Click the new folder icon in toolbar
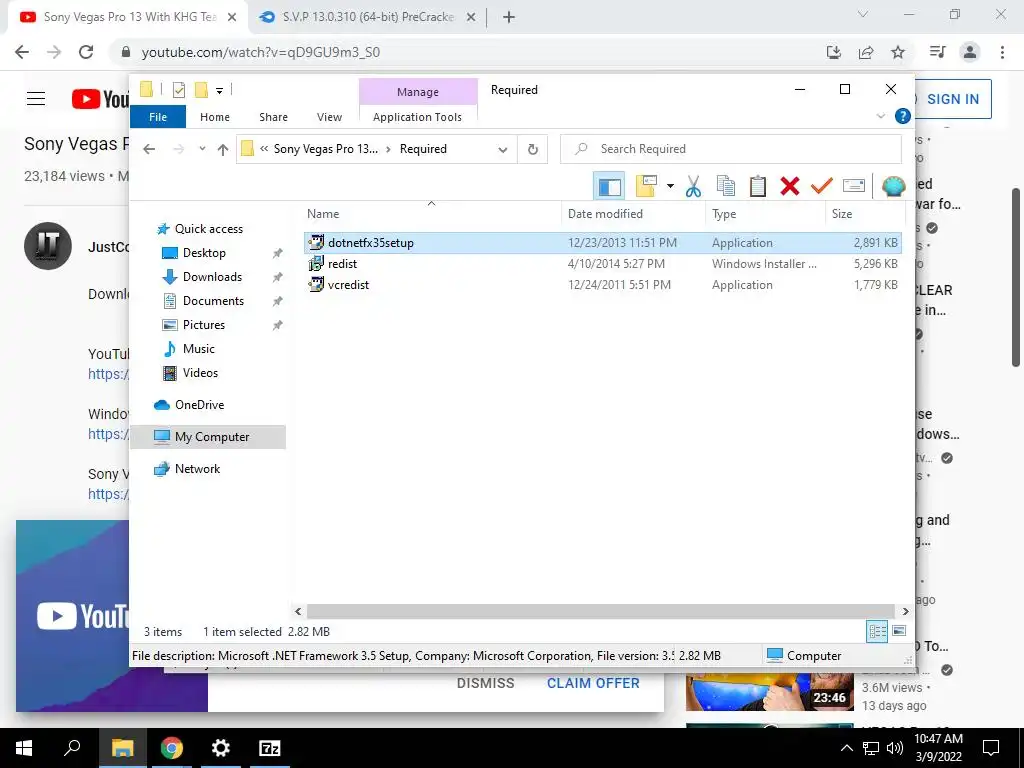This screenshot has height=768, width=1024. coord(646,186)
